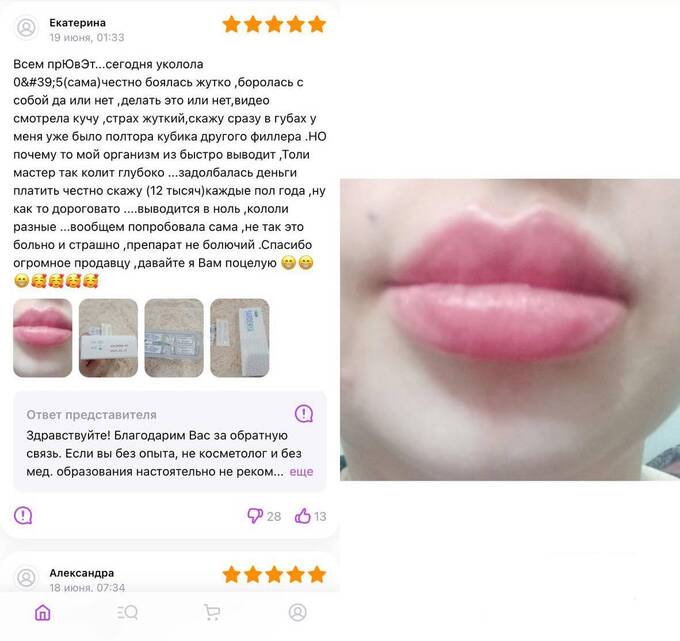
Task: Click the exclamation icon in representative reply
Action: coord(304,414)
